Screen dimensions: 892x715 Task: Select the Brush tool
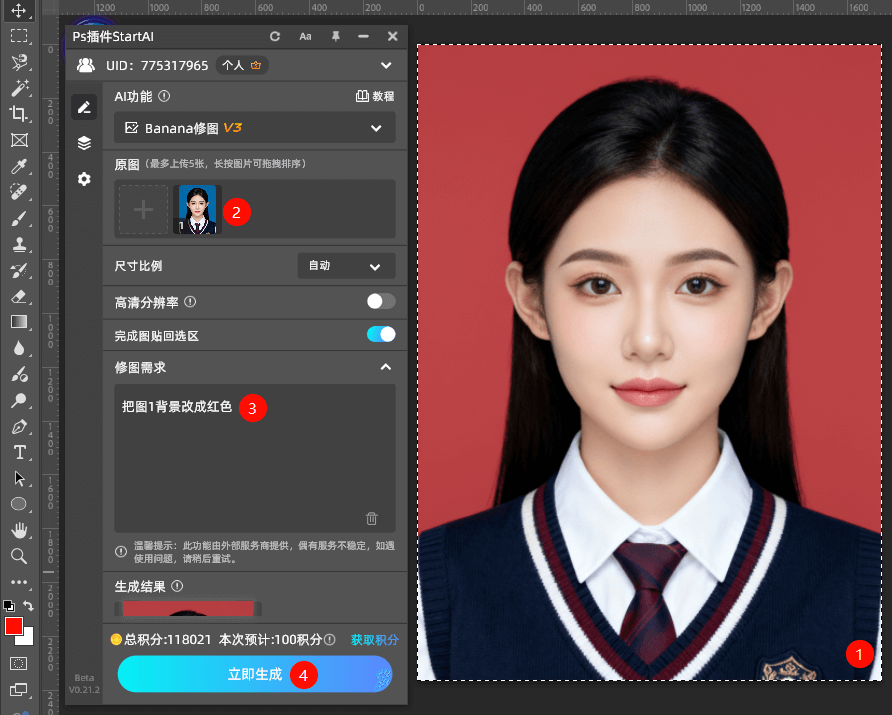[20, 218]
